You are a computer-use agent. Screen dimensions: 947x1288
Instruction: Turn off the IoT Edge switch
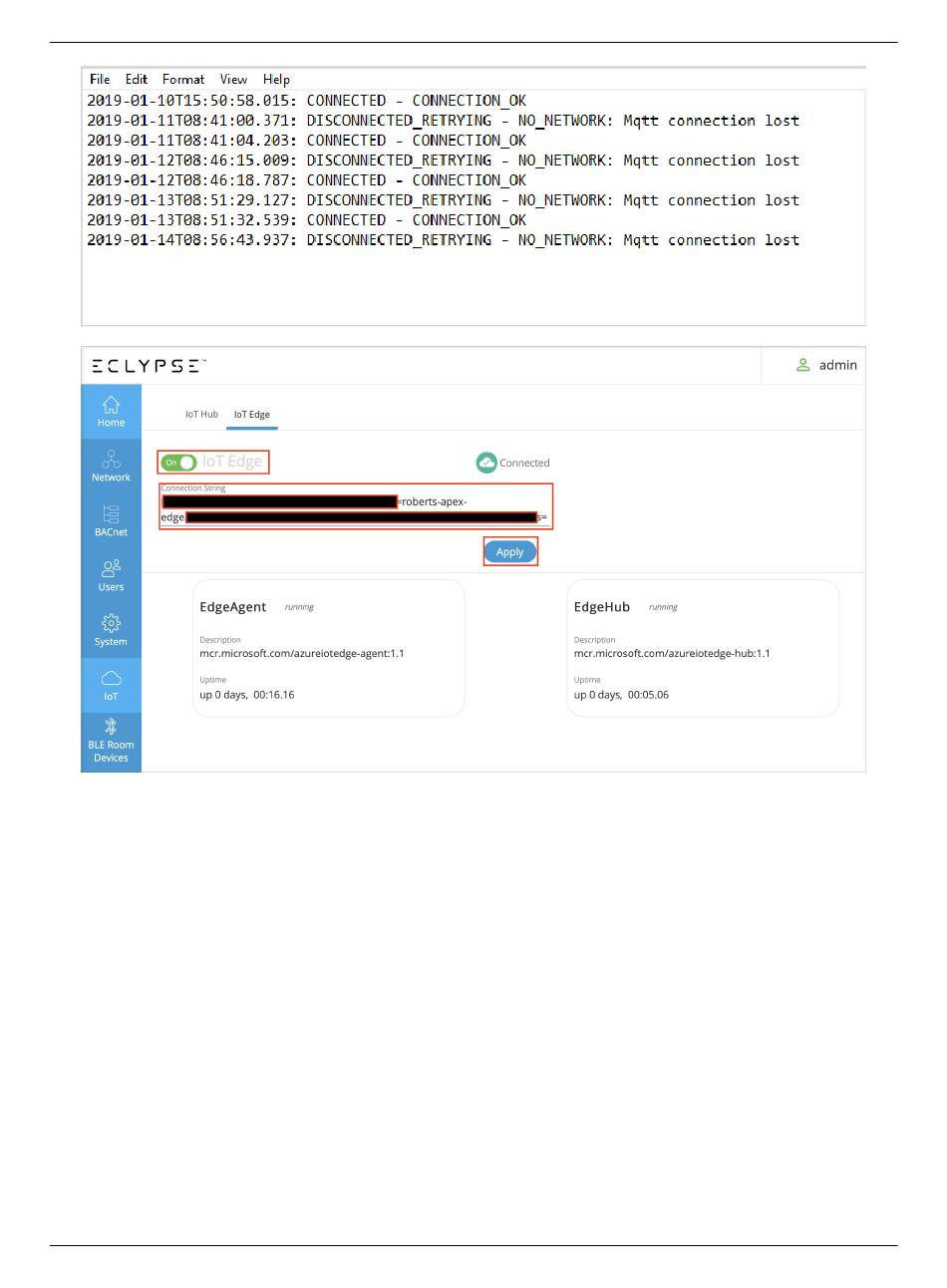[179, 463]
